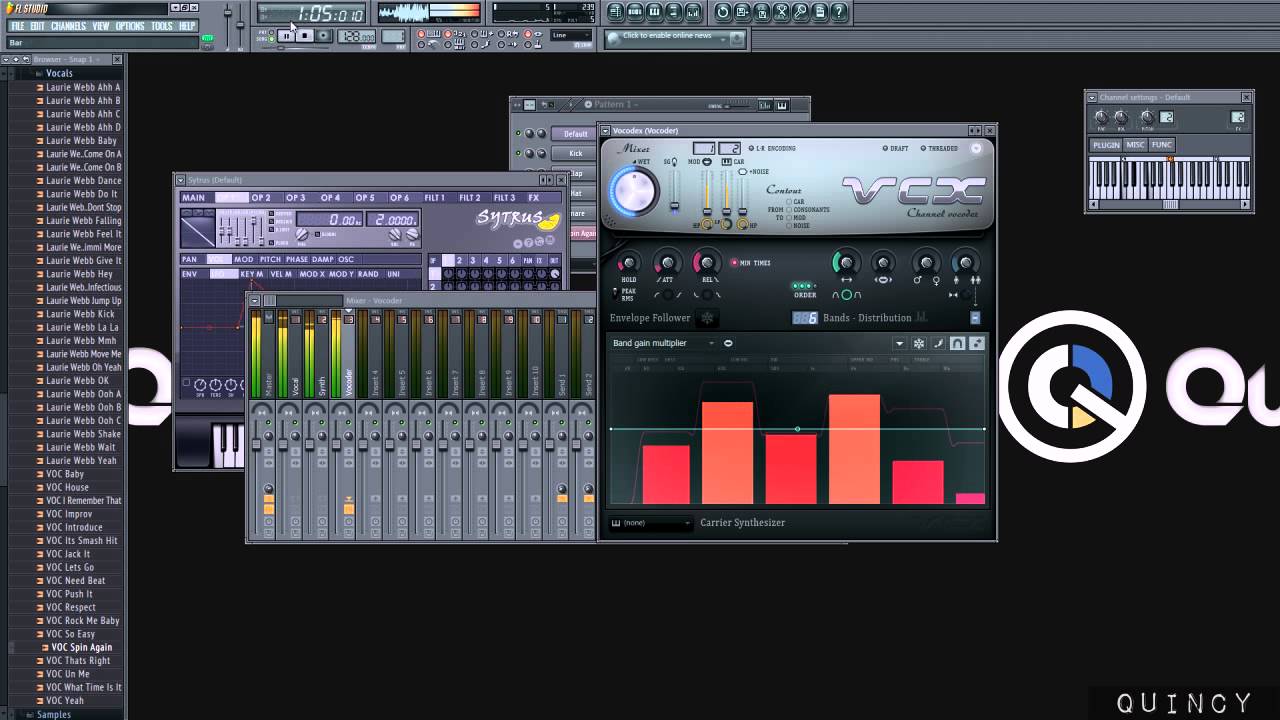
Task: Open the CHANNELS menu
Action: [68, 26]
